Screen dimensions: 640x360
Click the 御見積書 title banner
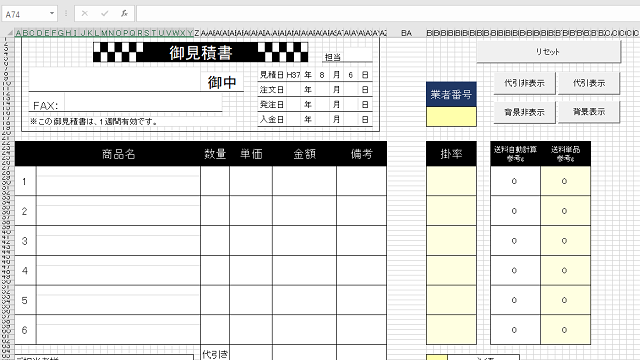coord(200,52)
